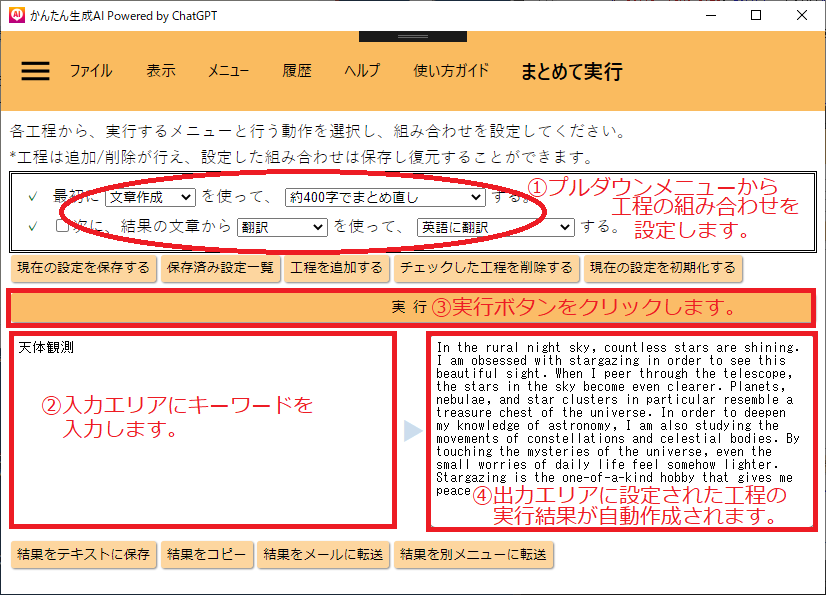The image size is (826, 595).
Task: Click the first step's checkmark icon
Action: coord(33,197)
